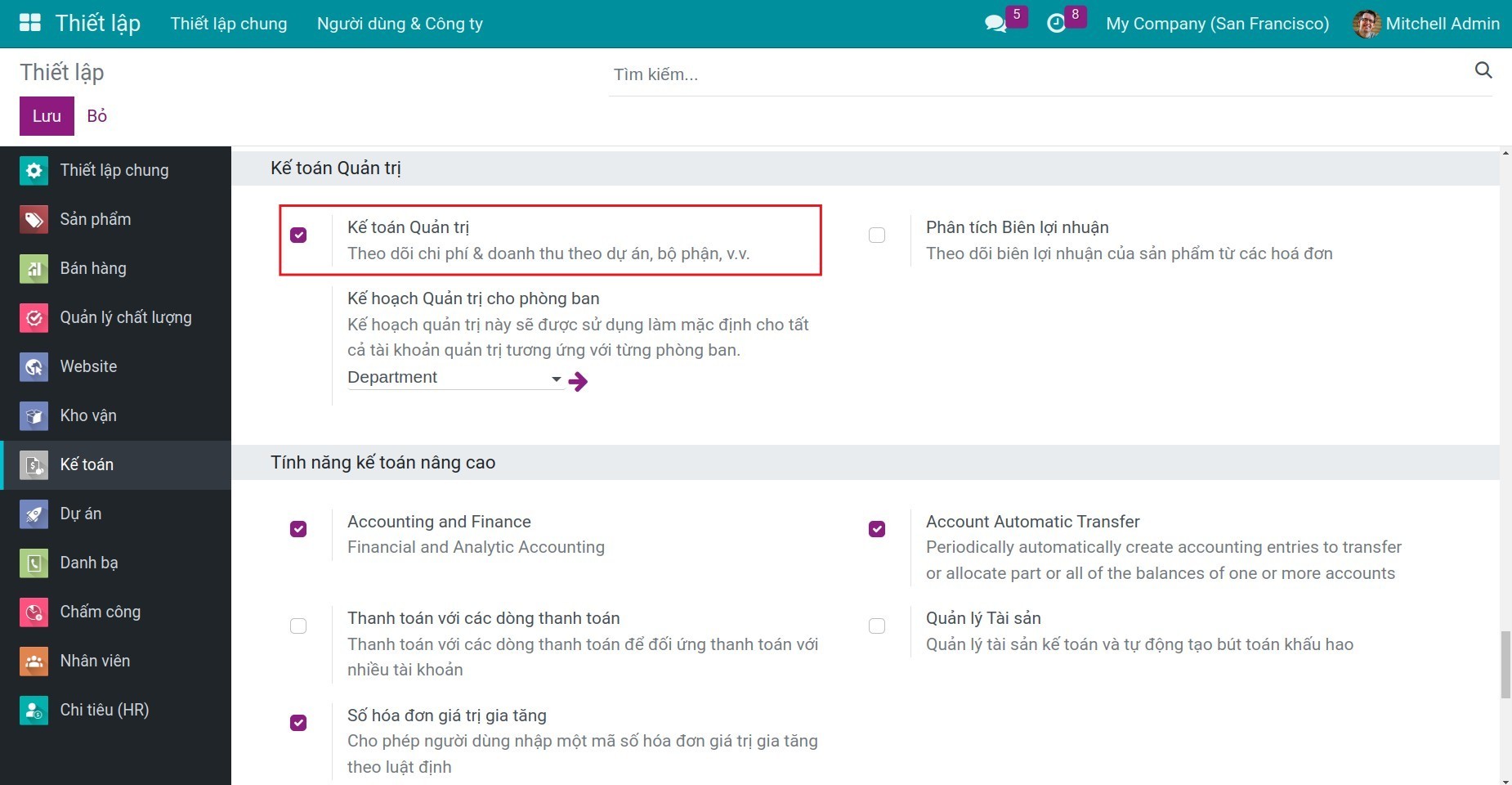This screenshot has height=785, width=1512.
Task: Open the conversations message icon
Action: coord(995,24)
